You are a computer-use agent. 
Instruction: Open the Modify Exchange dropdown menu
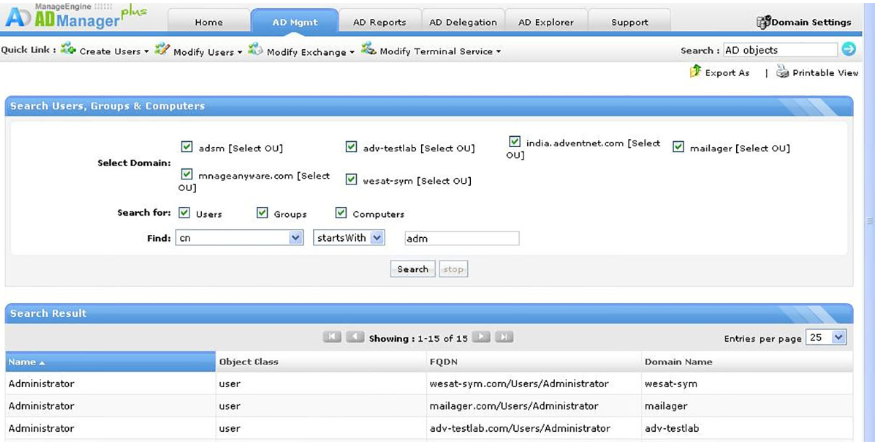tap(352, 52)
